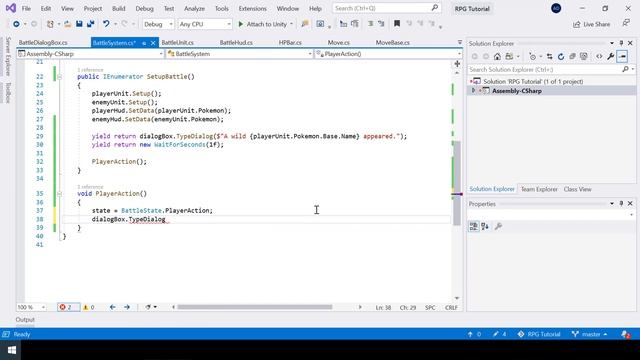Click the RPG Tutorial repository in status bar

[539, 334]
